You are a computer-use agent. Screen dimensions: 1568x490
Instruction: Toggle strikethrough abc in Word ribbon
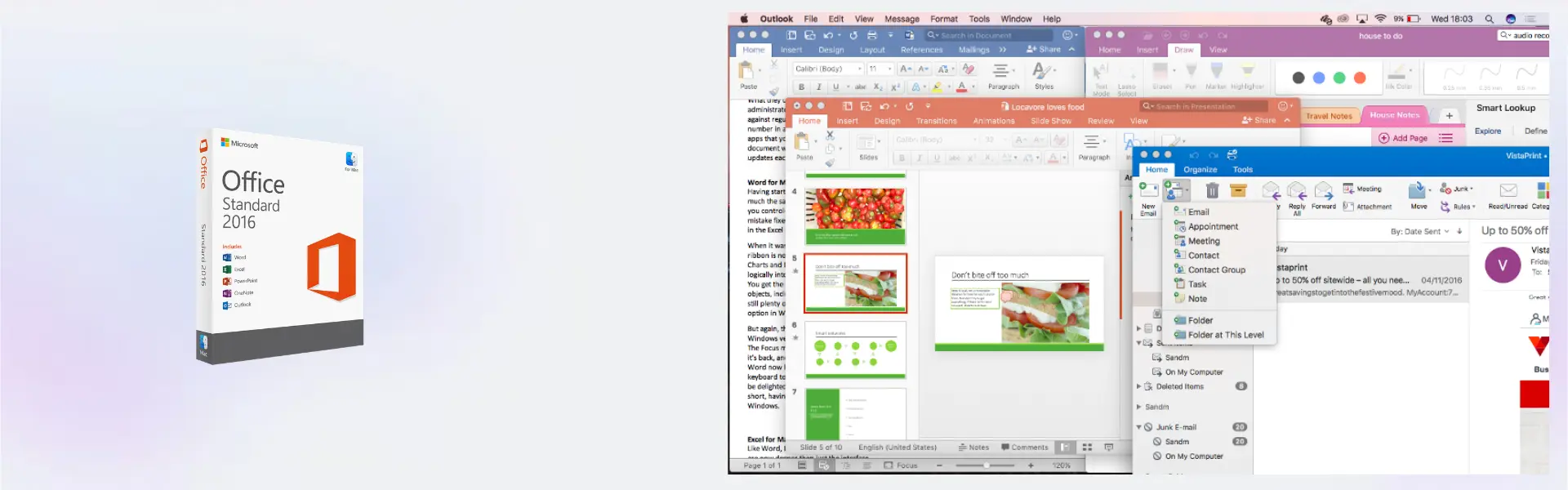pos(860,87)
